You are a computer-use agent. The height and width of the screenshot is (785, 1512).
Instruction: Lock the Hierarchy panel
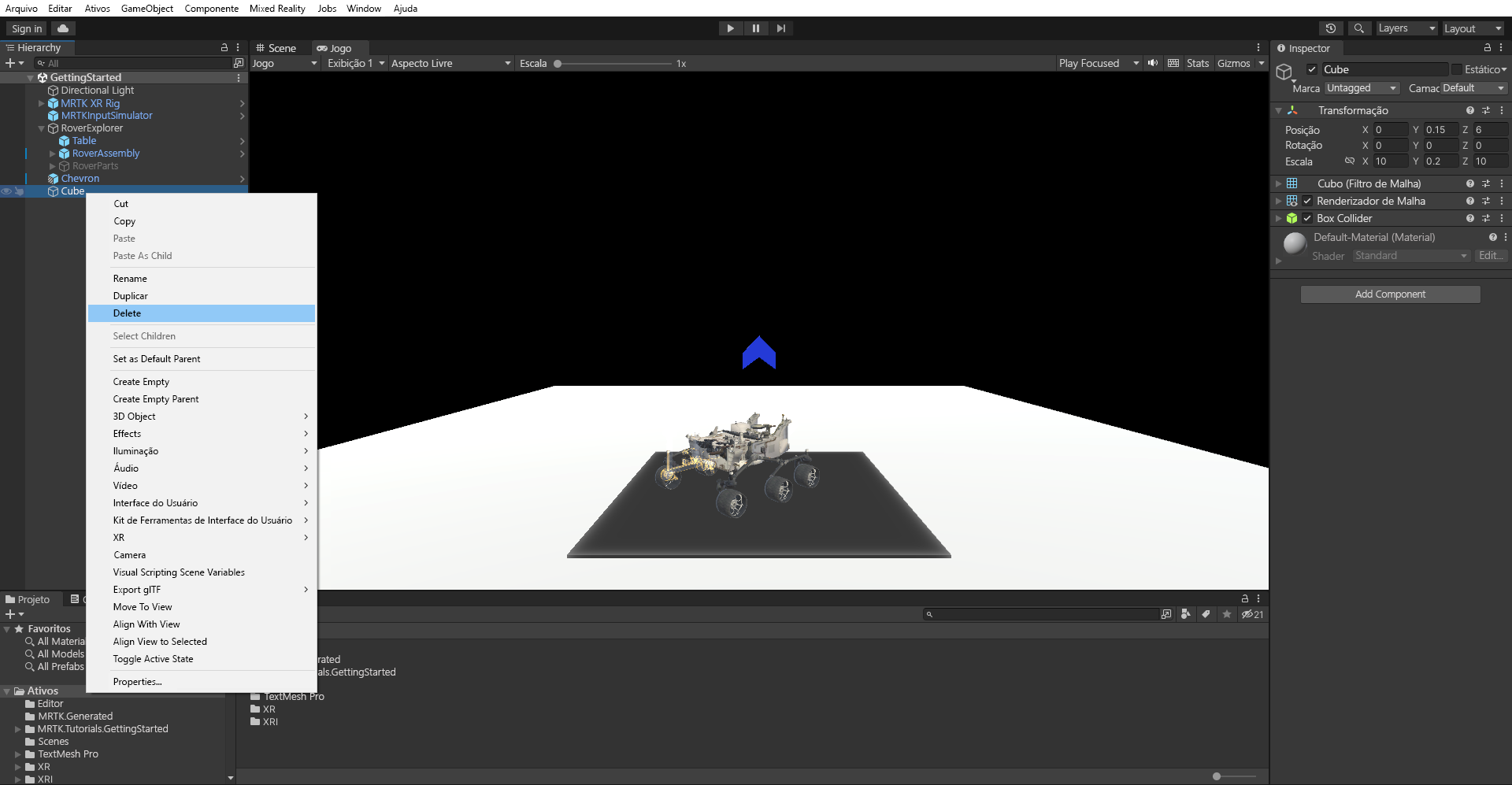click(224, 48)
